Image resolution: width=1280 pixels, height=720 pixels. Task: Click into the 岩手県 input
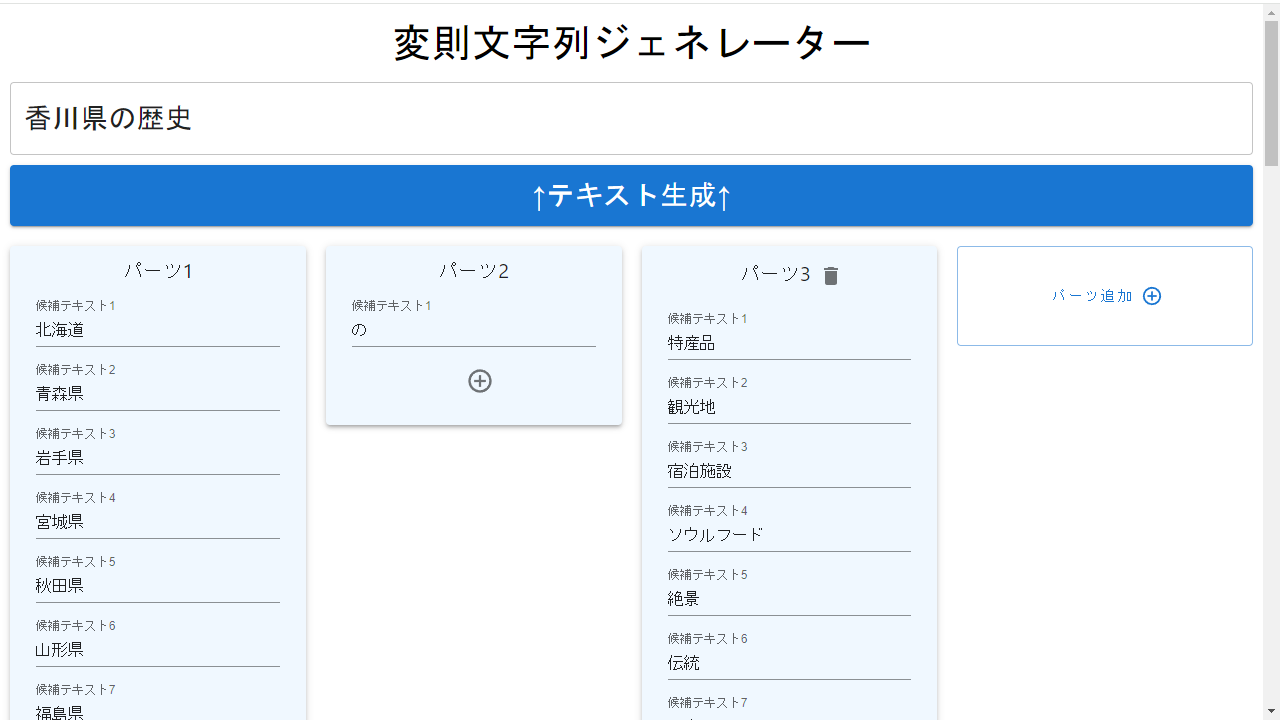pyautogui.click(x=157, y=458)
